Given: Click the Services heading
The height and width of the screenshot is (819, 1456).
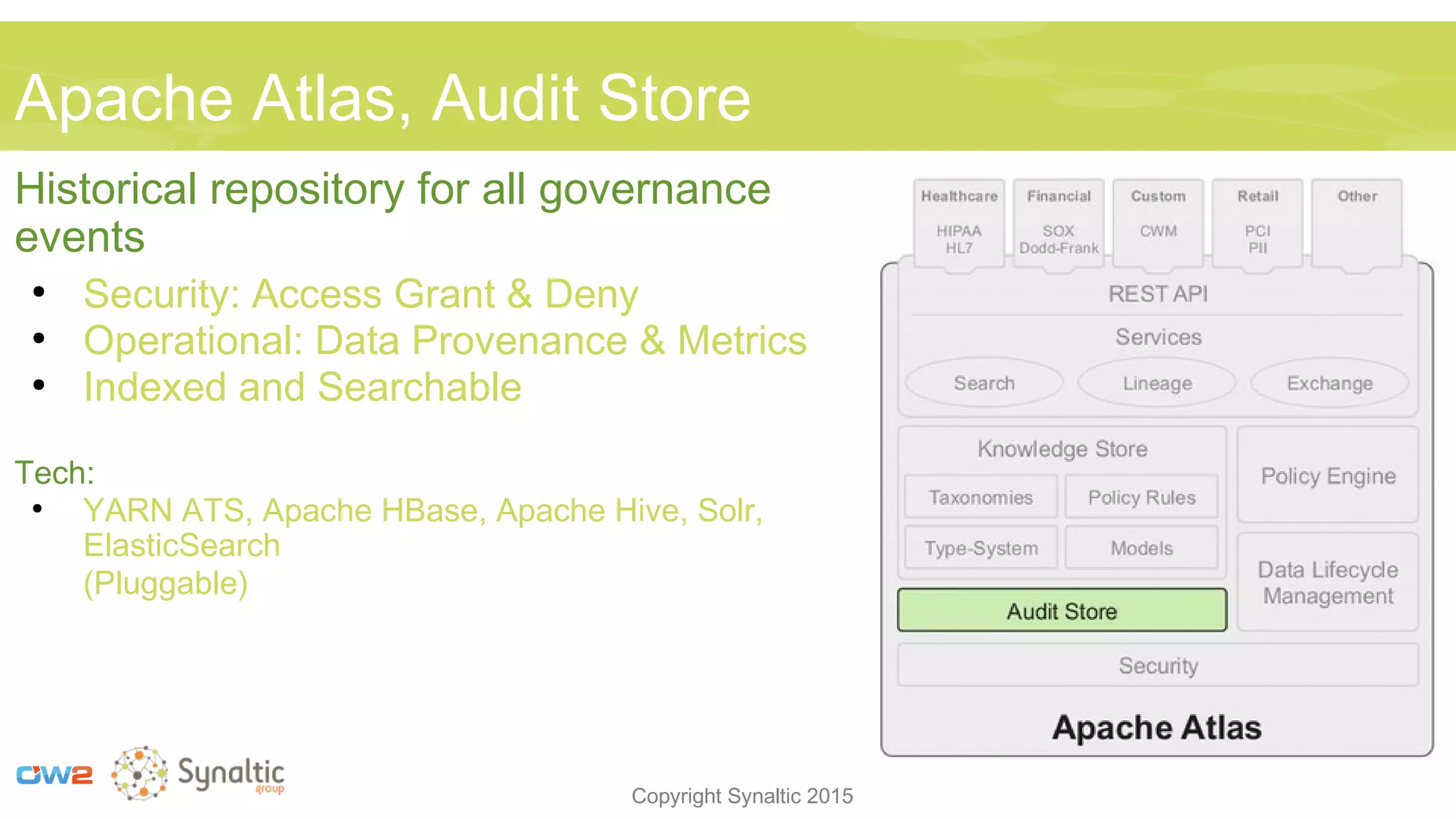Looking at the screenshot, I should click(x=1158, y=337).
